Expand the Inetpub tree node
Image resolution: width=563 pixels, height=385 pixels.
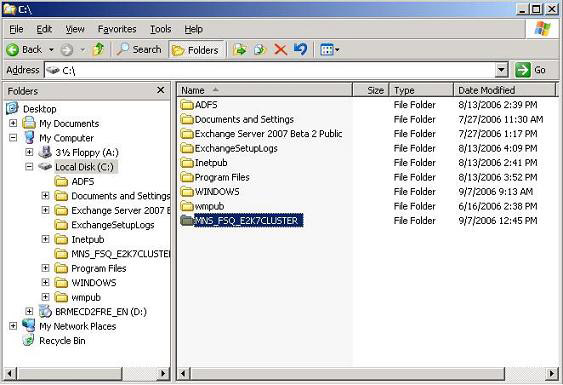click(x=45, y=239)
